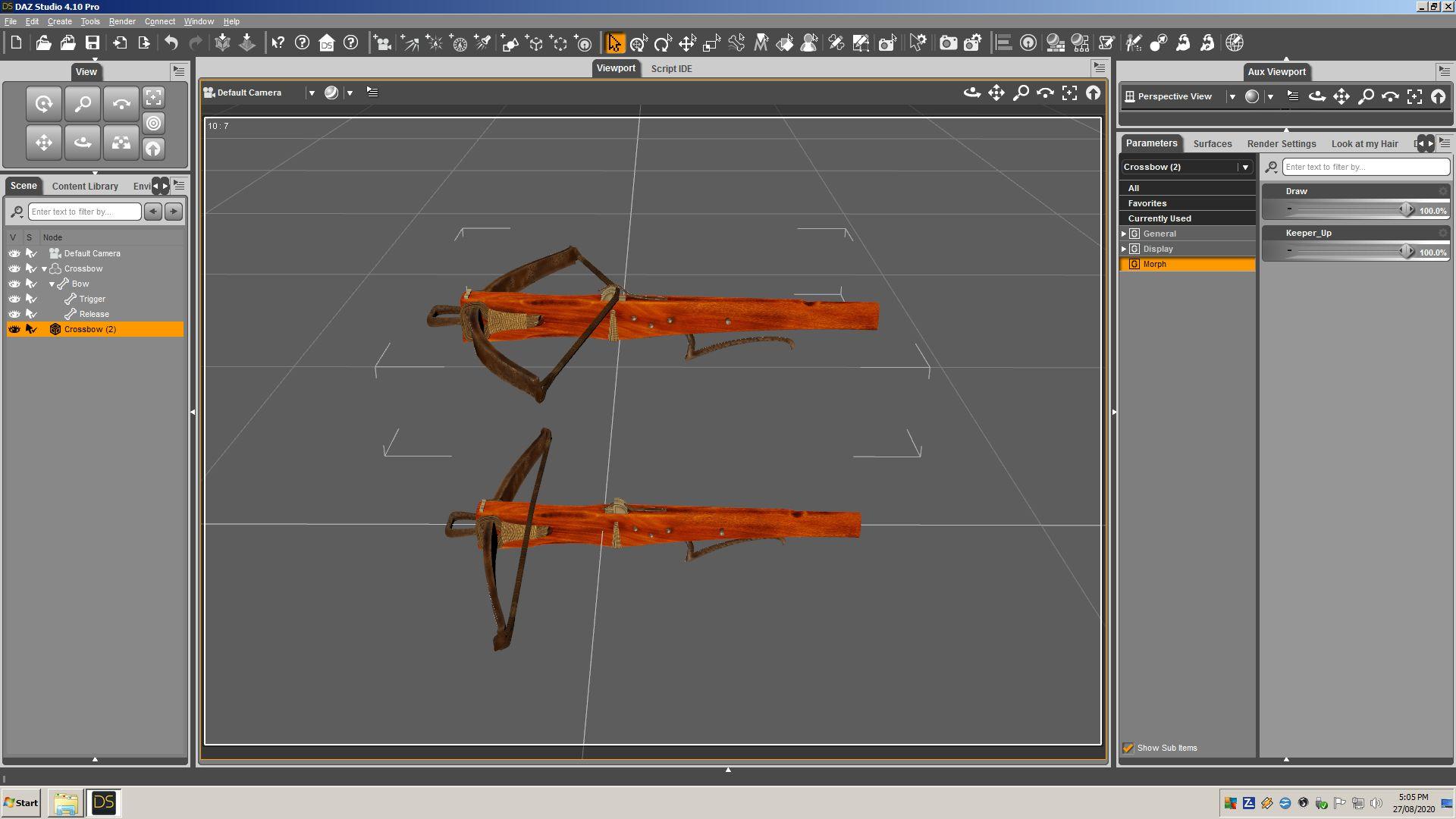Screen dimensions: 1456x819
Task: Toggle visibility of Default Camera node
Action: pyautogui.click(x=14, y=253)
